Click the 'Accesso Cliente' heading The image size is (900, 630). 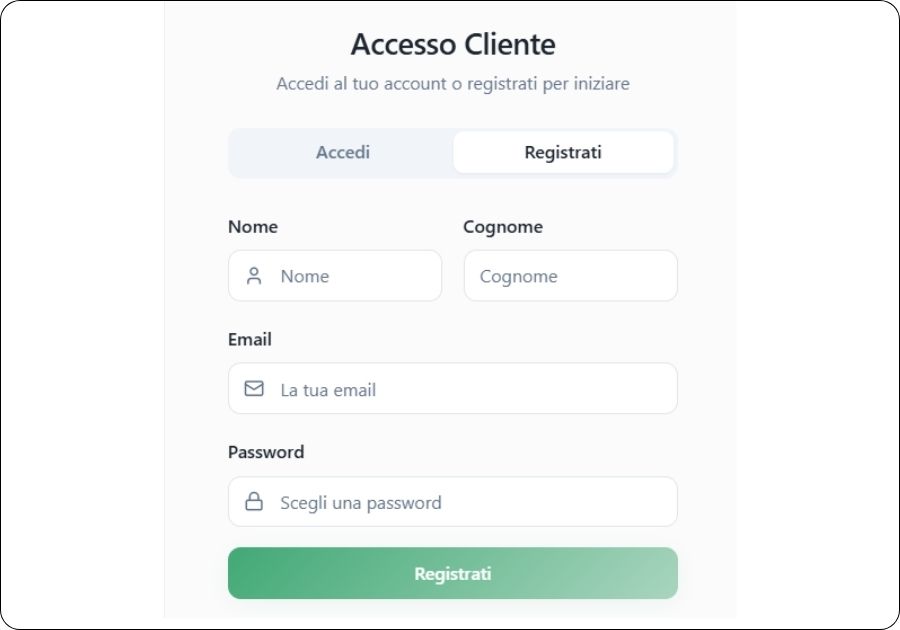[452, 44]
